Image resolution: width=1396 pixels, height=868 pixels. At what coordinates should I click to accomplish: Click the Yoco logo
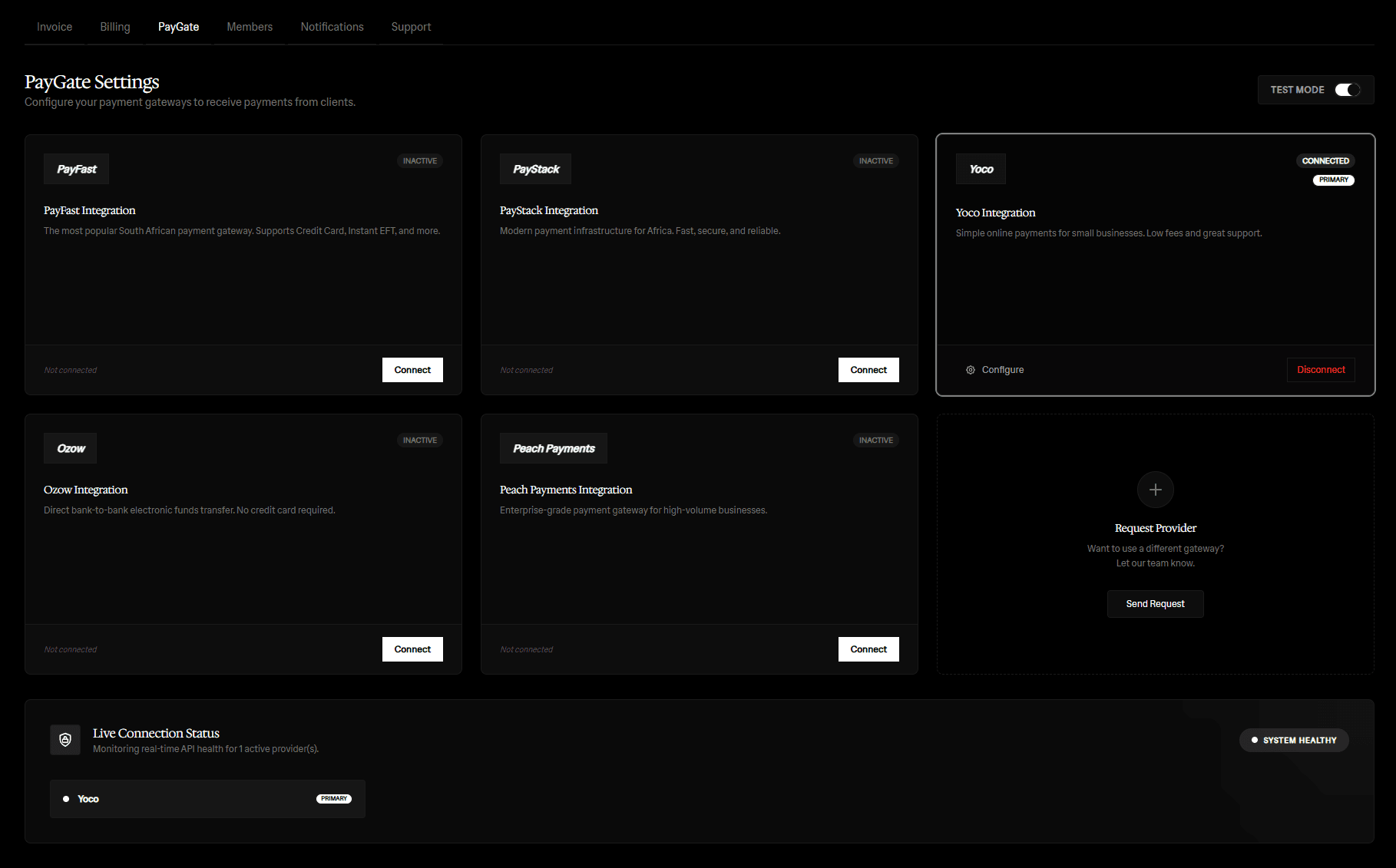pyautogui.click(x=981, y=169)
